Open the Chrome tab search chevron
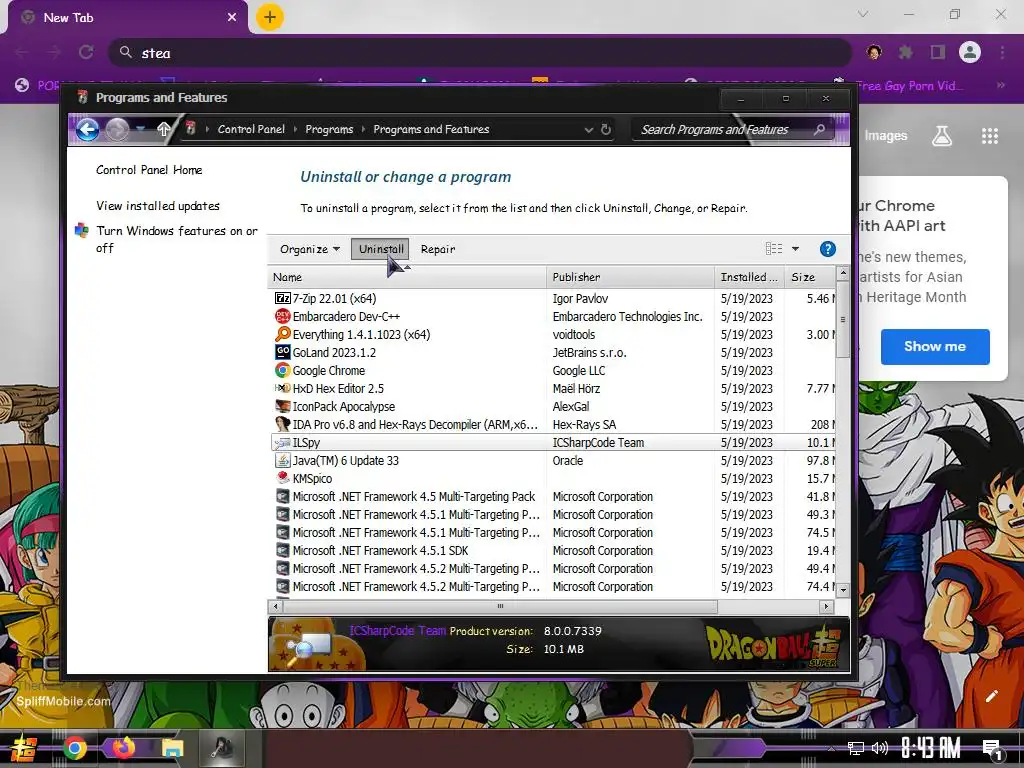Screen dimensions: 1024x768 [x=863, y=14]
